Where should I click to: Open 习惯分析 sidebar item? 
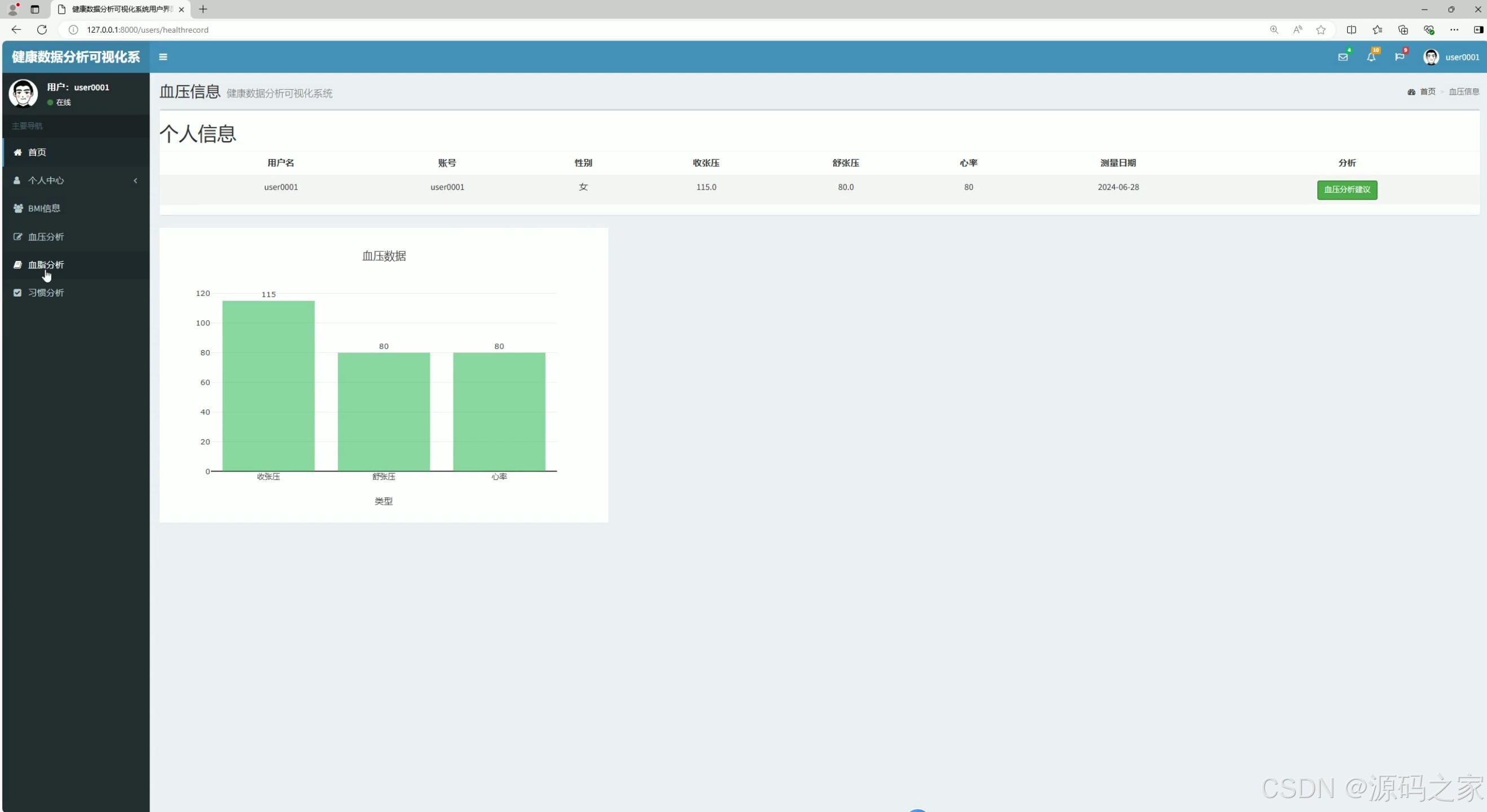pos(46,293)
